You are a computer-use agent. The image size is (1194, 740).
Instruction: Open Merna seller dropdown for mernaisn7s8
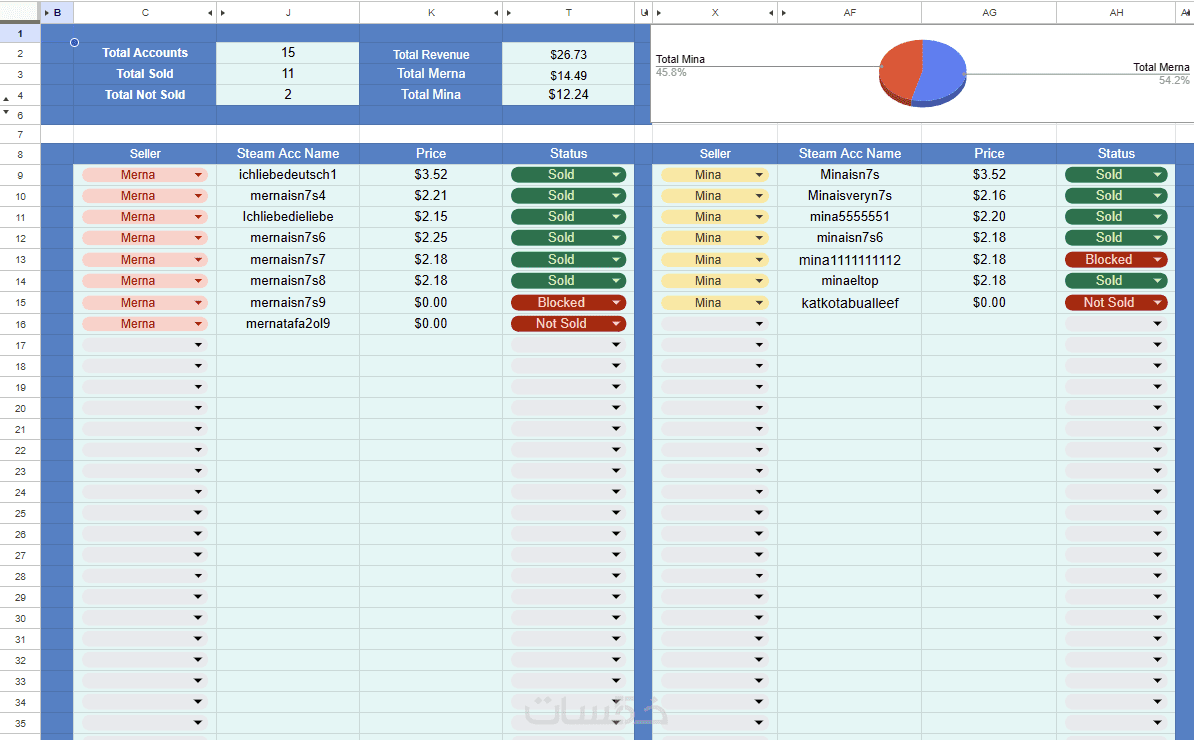coord(198,281)
